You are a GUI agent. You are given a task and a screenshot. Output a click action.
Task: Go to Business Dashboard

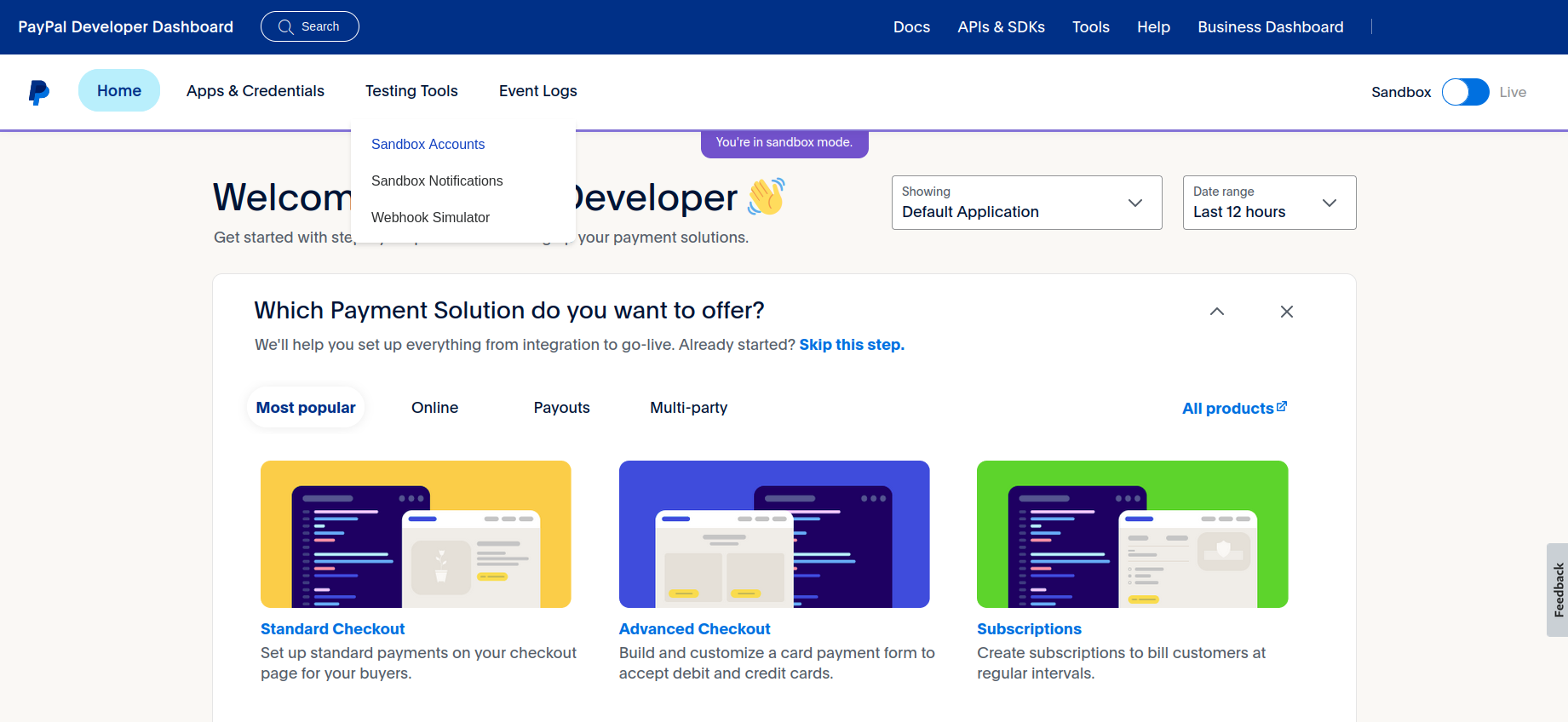(1271, 27)
